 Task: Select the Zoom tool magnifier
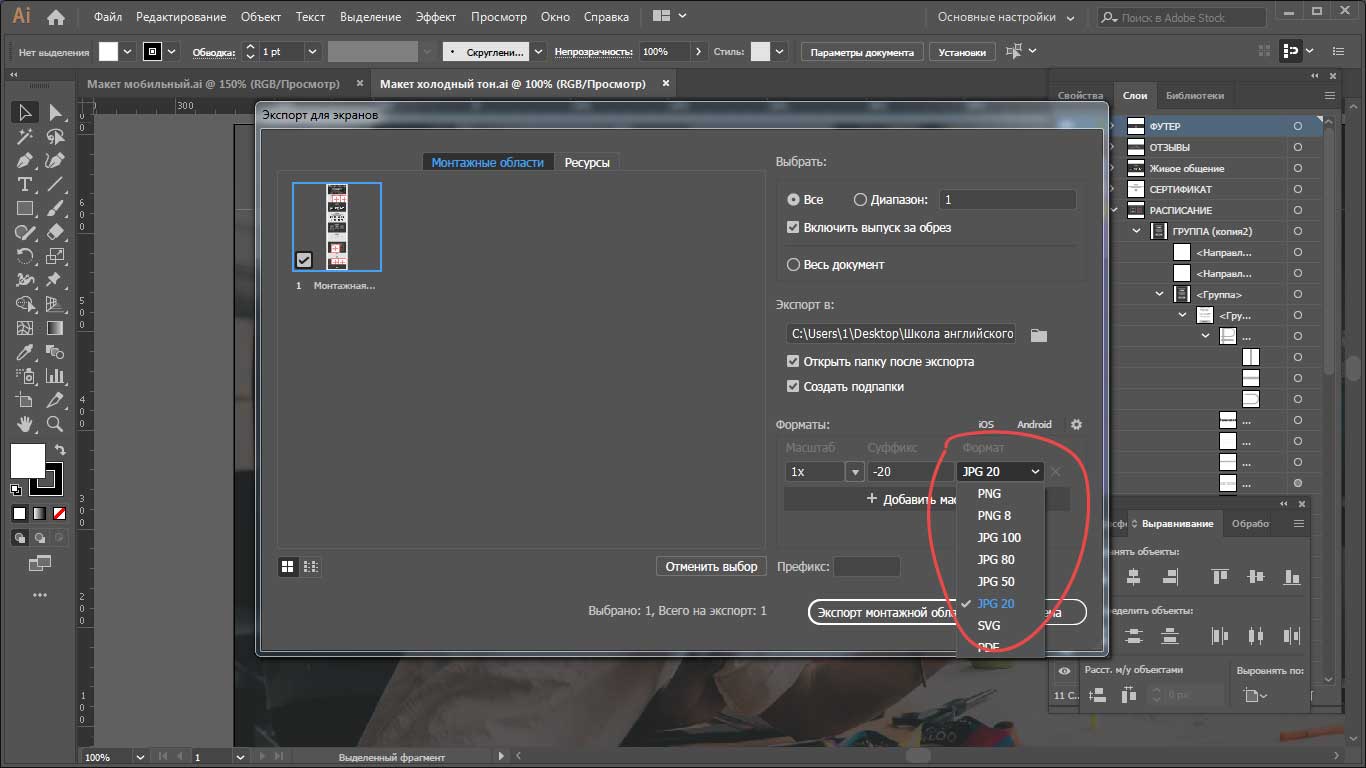(55, 424)
